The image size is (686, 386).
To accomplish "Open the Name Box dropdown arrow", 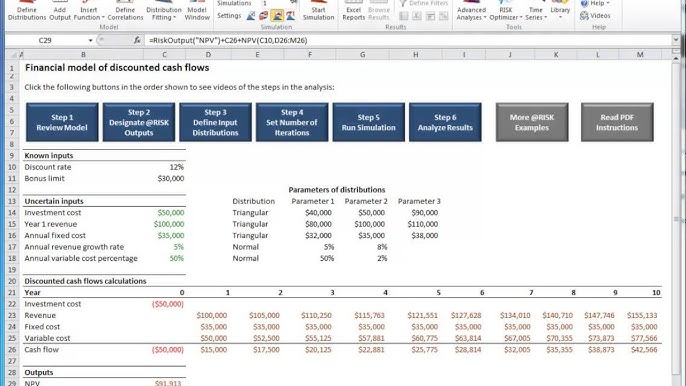I will pos(90,40).
